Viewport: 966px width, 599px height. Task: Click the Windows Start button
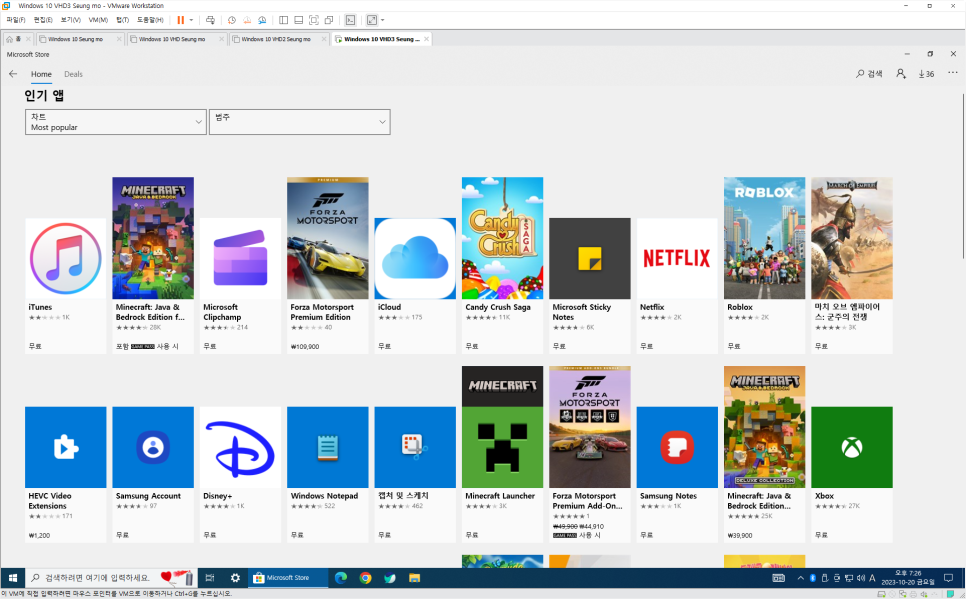(x=12, y=578)
